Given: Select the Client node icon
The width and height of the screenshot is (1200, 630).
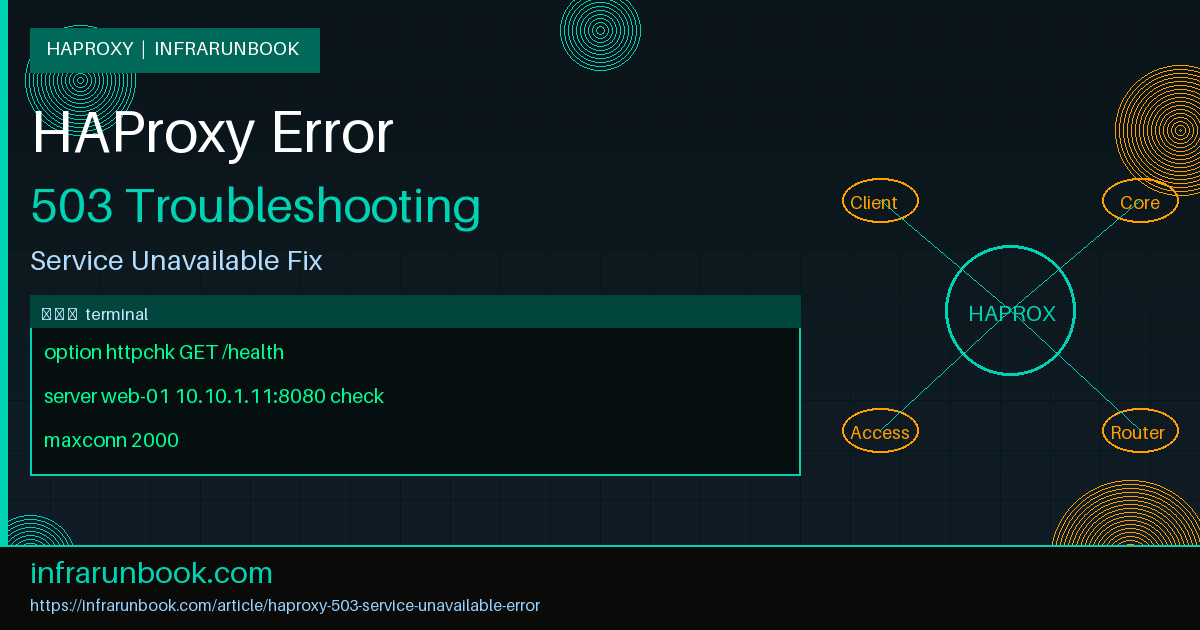Looking at the screenshot, I should 879,201.
